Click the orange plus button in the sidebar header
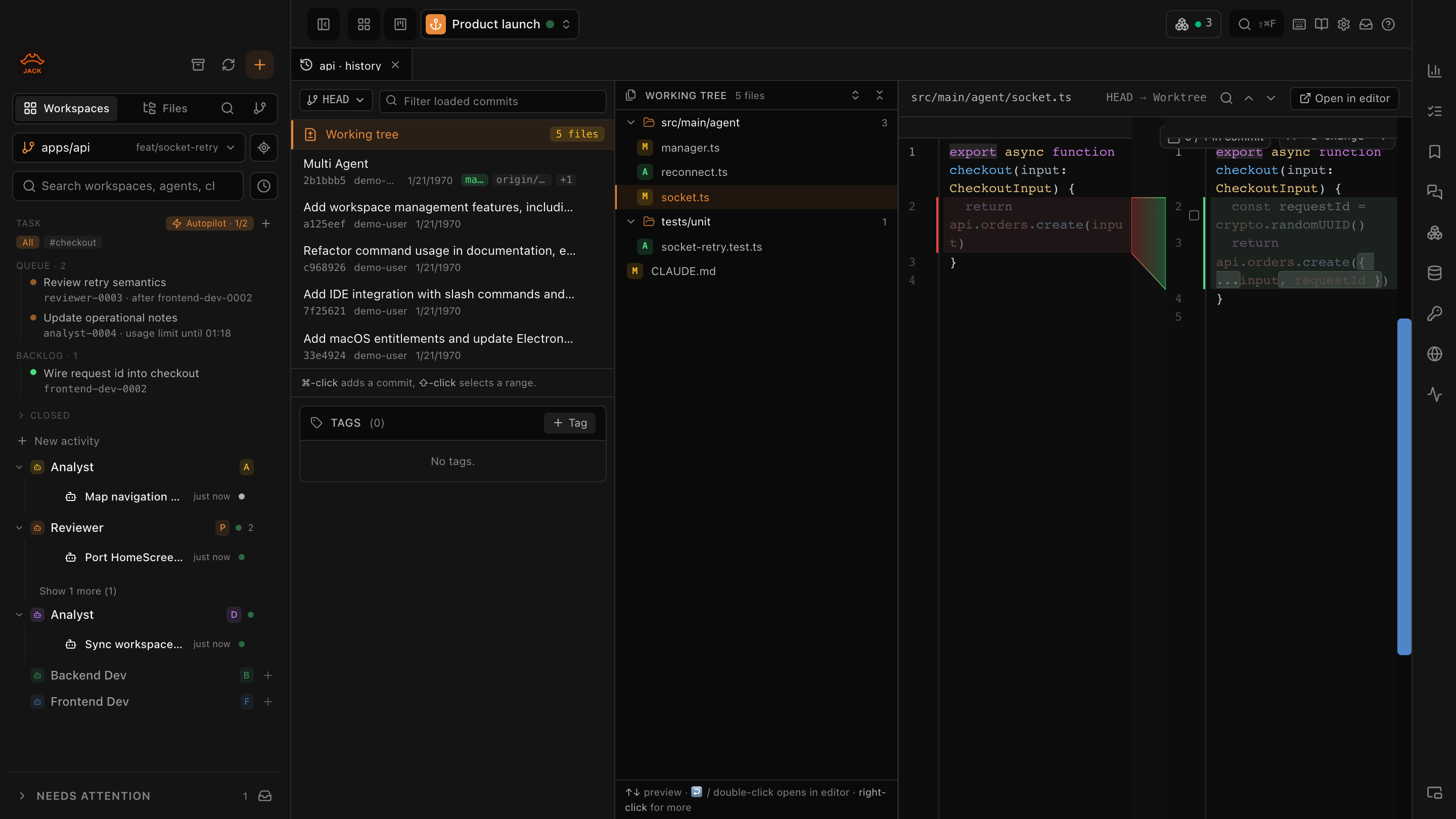 point(259,64)
